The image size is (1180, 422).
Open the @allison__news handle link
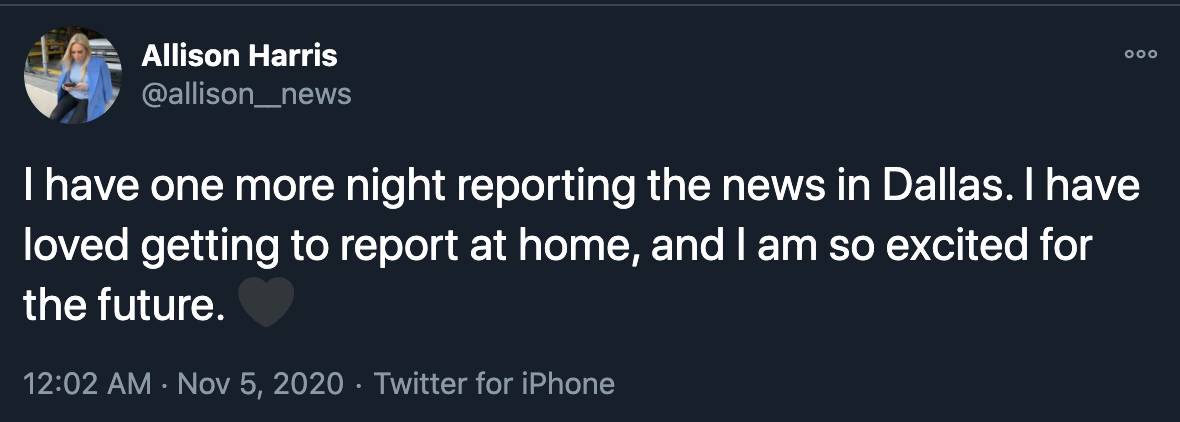[246, 94]
